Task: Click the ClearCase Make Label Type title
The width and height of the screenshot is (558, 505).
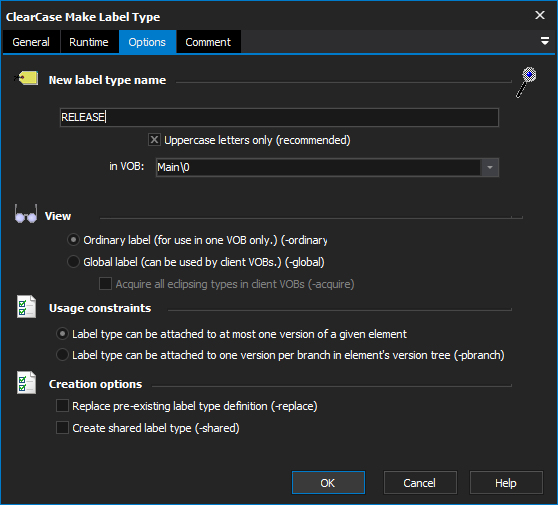Action: point(83,17)
